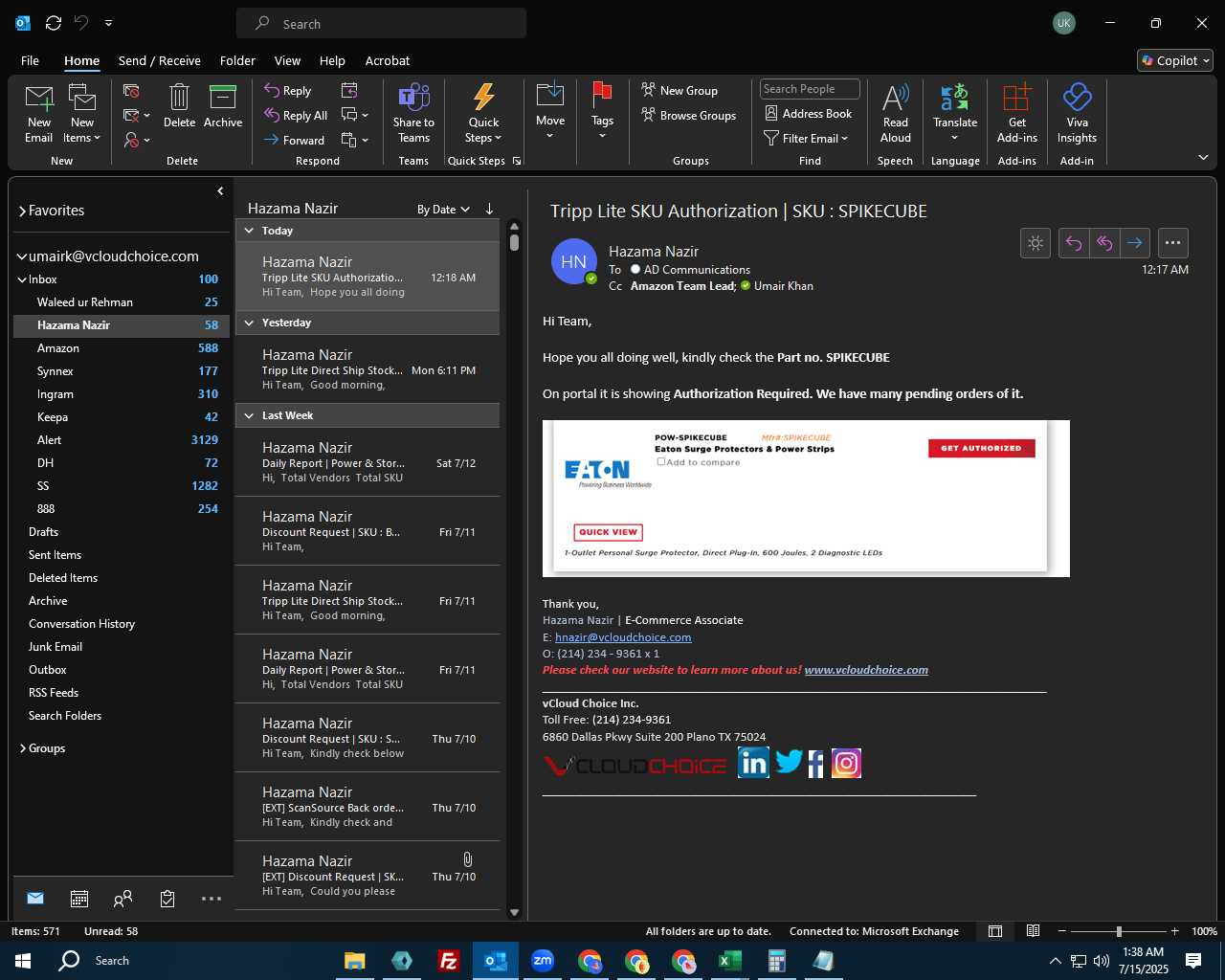1225x980 pixels.
Task: Open the Filter Email dropdown
Action: tap(806, 139)
